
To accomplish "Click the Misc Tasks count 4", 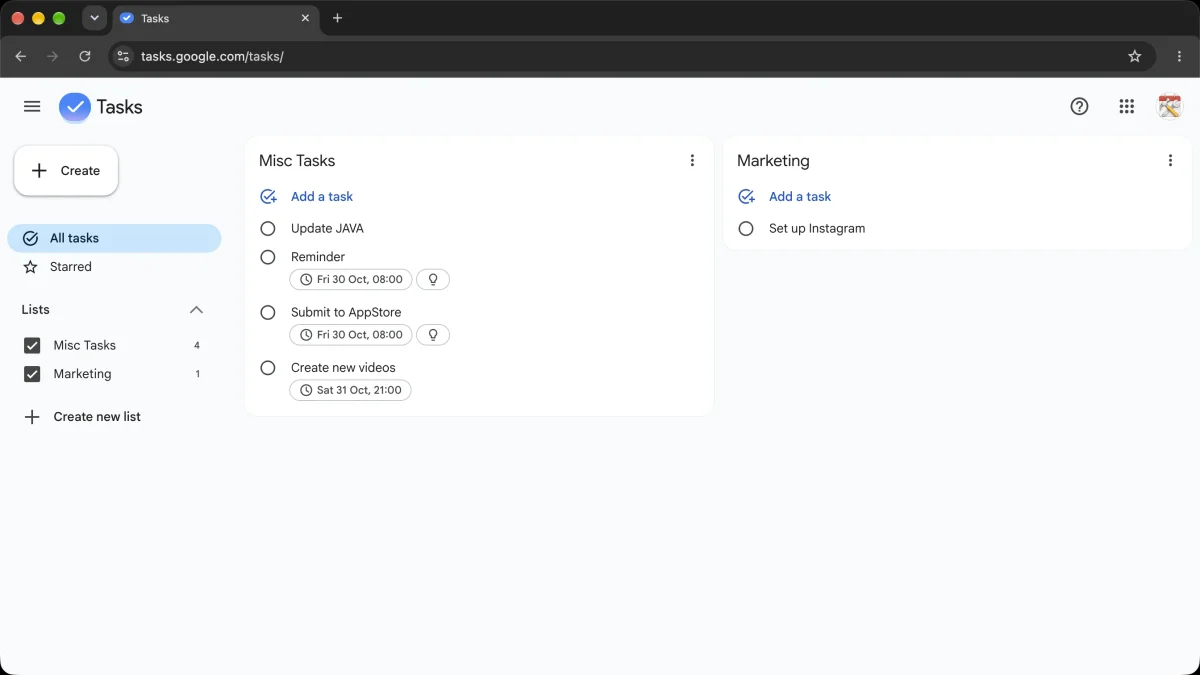I will (x=197, y=345).
